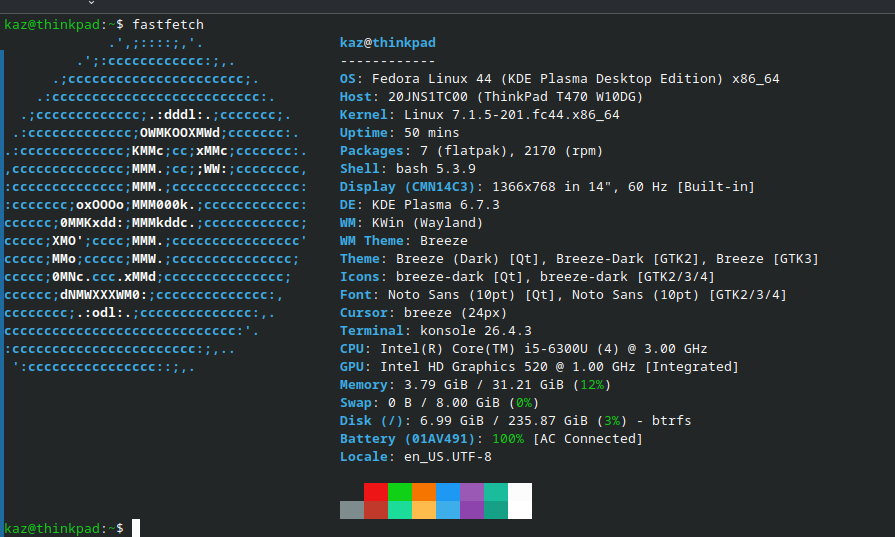The image size is (895, 537).
Task: Click the 'btrfs' filesystem text
Action: coord(671,421)
